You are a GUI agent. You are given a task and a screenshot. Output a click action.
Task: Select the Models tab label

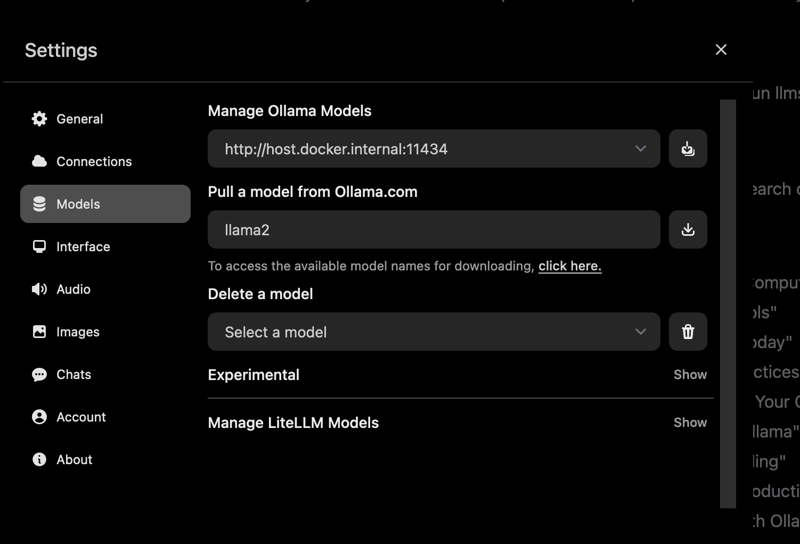[79, 204]
